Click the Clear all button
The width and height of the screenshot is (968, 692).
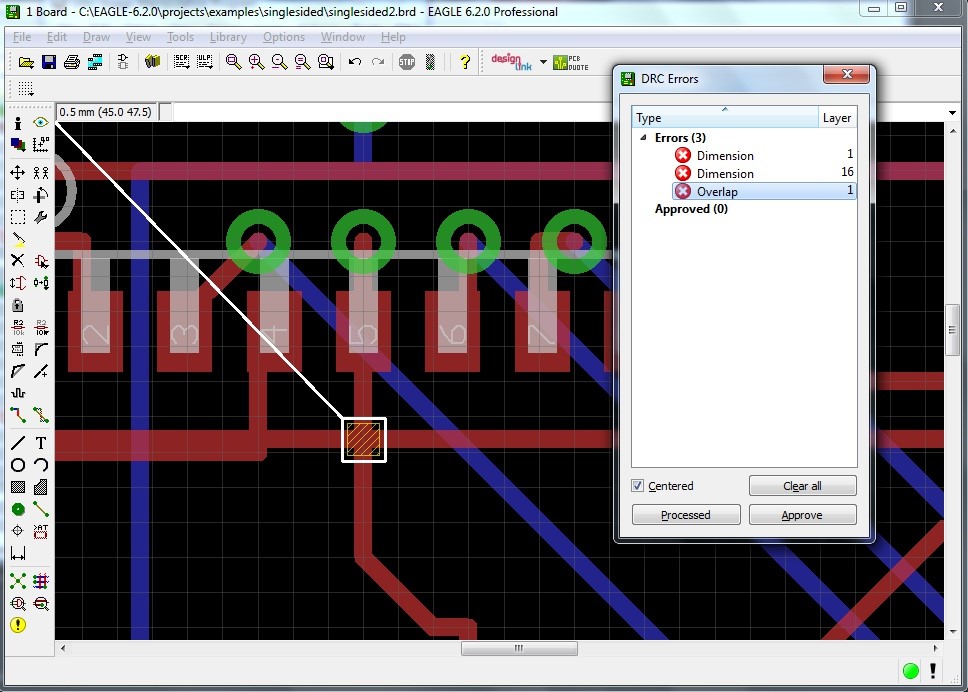coord(802,486)
